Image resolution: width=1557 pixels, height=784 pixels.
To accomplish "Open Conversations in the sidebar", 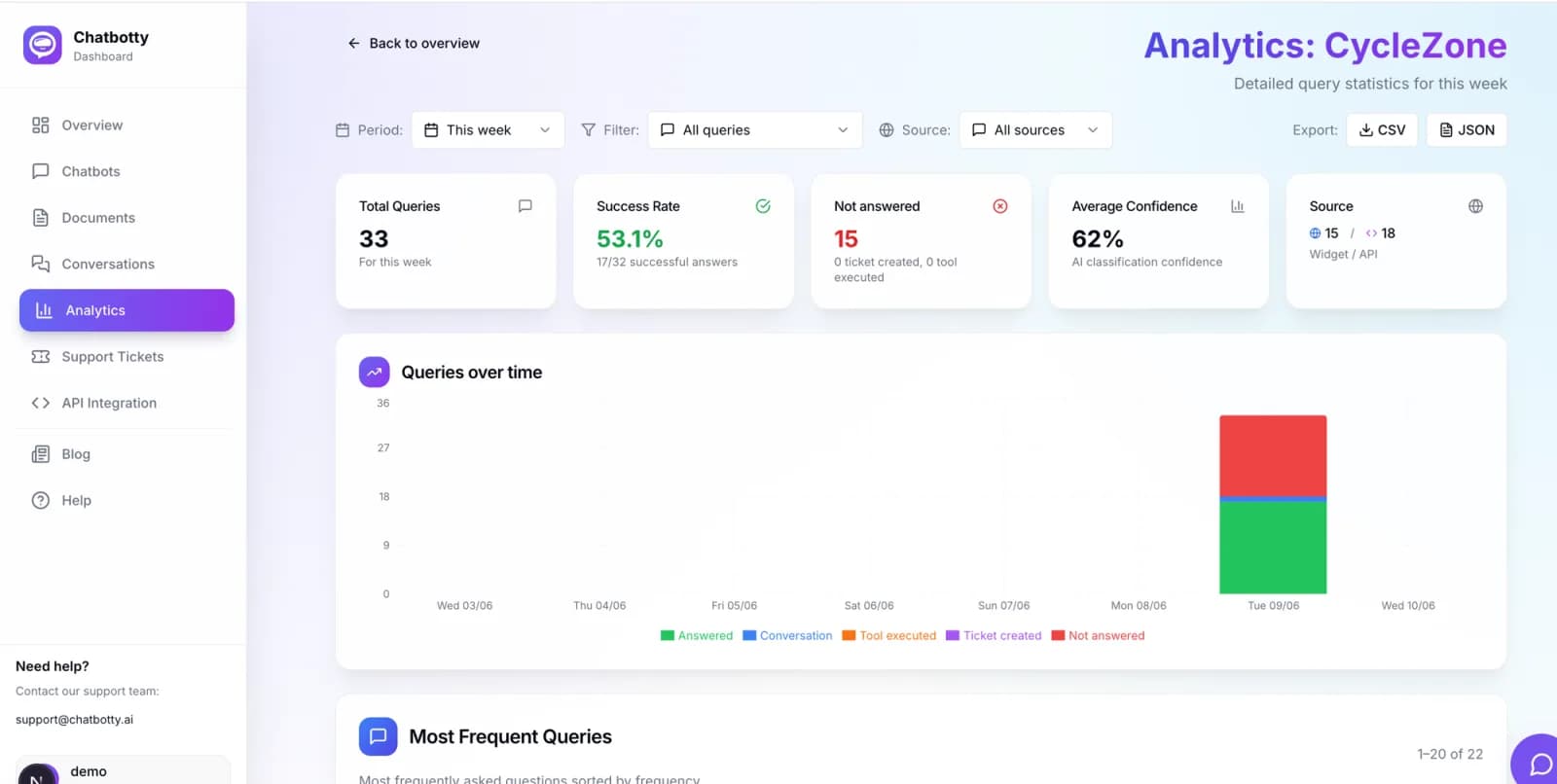I will pyautogui.click(x=127, y=264).
